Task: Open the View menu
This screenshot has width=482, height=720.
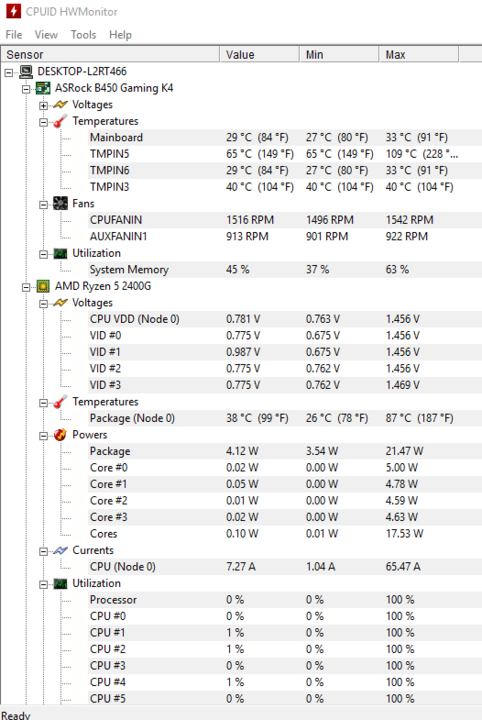Action: pos(46,35)
